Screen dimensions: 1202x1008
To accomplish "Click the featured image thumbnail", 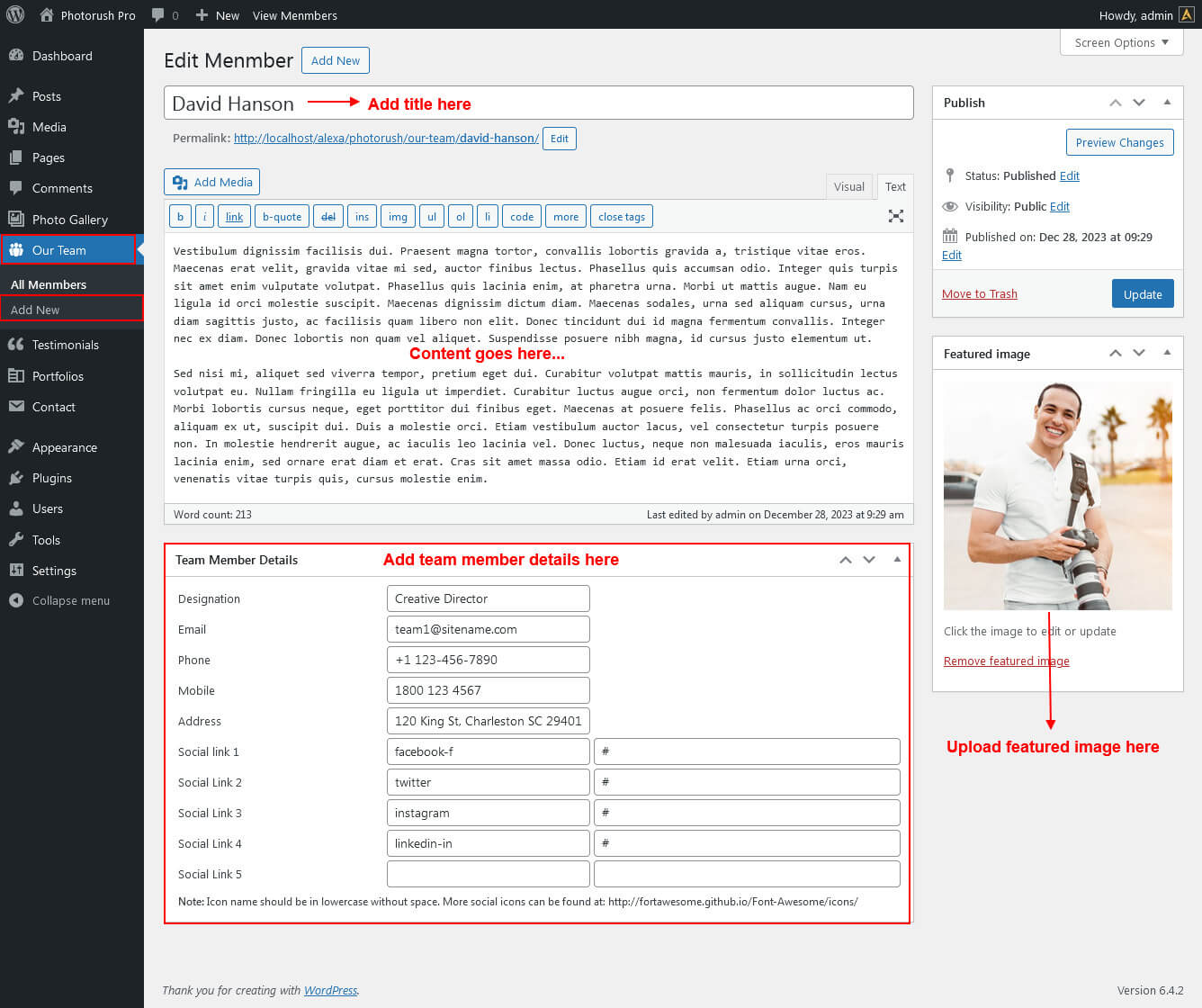I will point(1058,496).
